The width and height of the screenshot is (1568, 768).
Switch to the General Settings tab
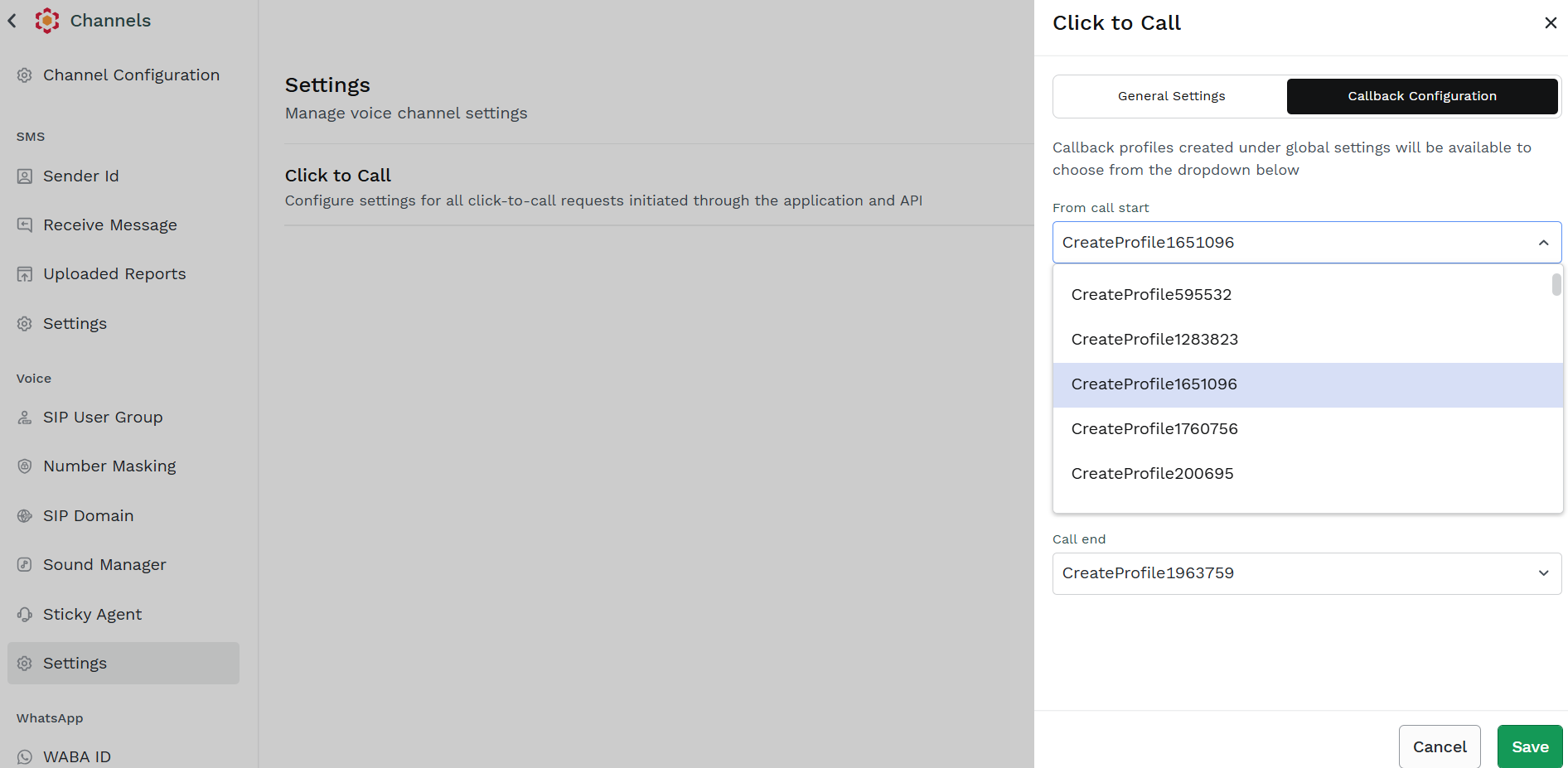pyautogui.click(x=1171, y=96)
